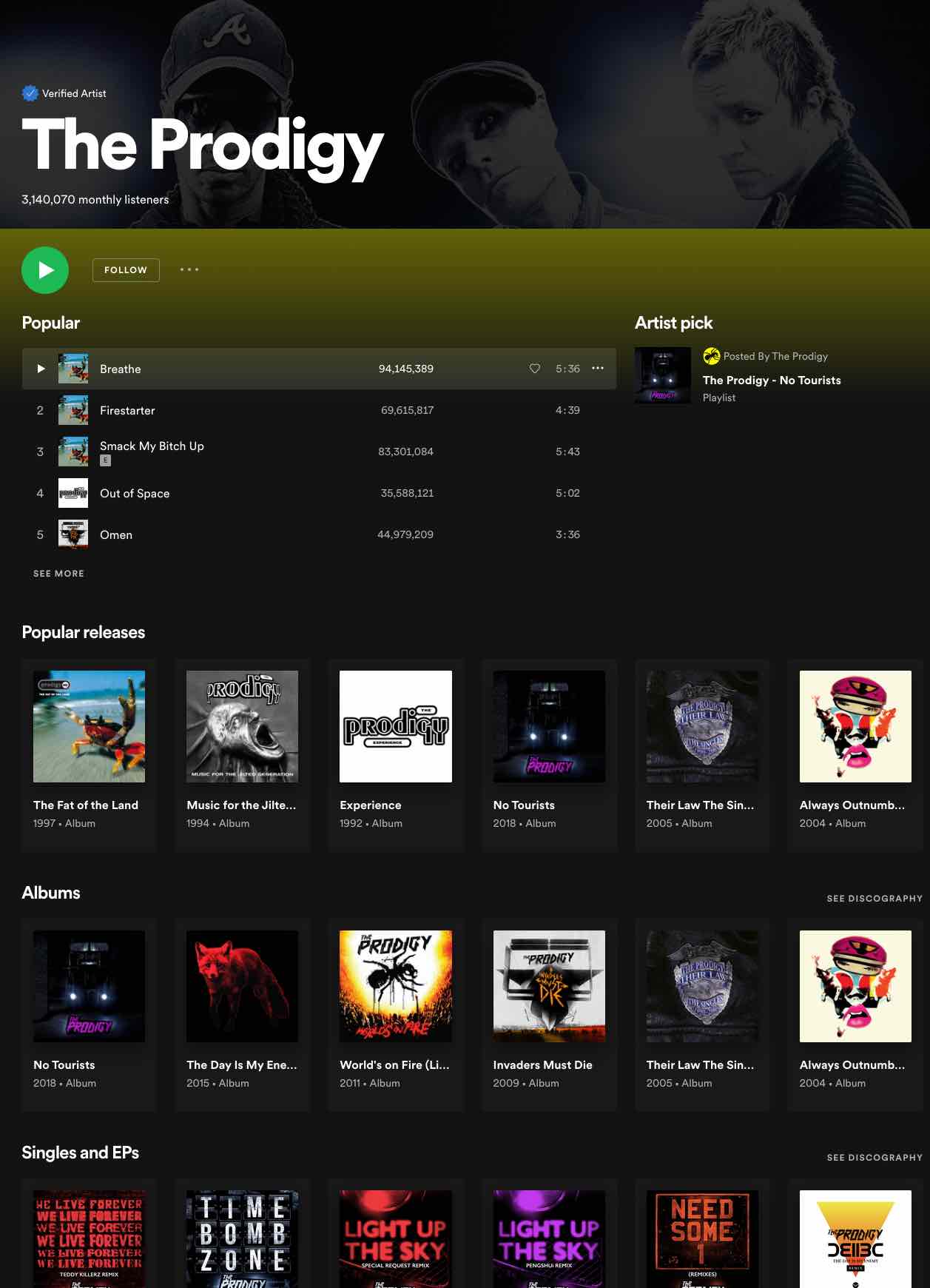This screenshot has width=930, height=1288.
Task: Click the Verified Artist badge icon
Action: [x=30, y=93]
